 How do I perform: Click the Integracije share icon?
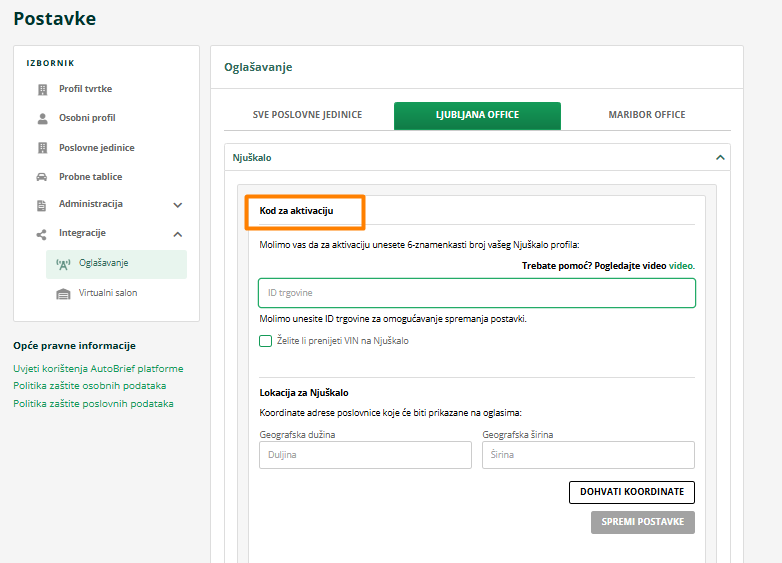[42, 234]
